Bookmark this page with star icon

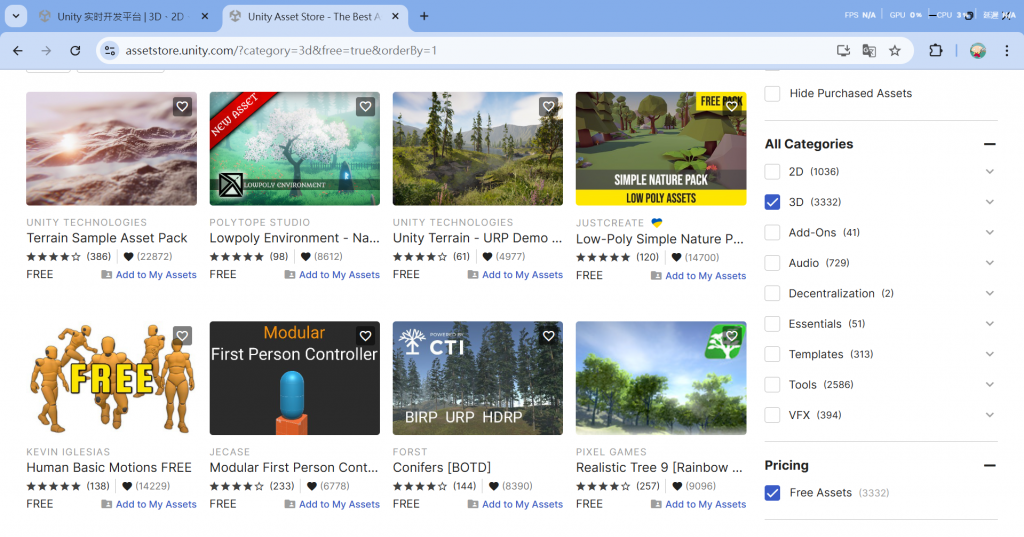coord(895,50)
